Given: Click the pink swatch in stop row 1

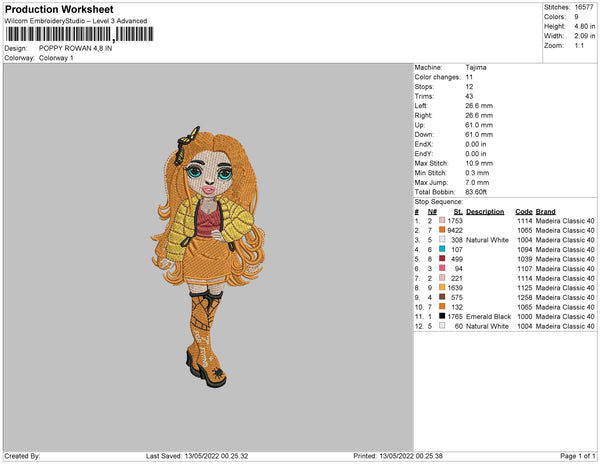Looking at the screenshot, I should 442,220.
